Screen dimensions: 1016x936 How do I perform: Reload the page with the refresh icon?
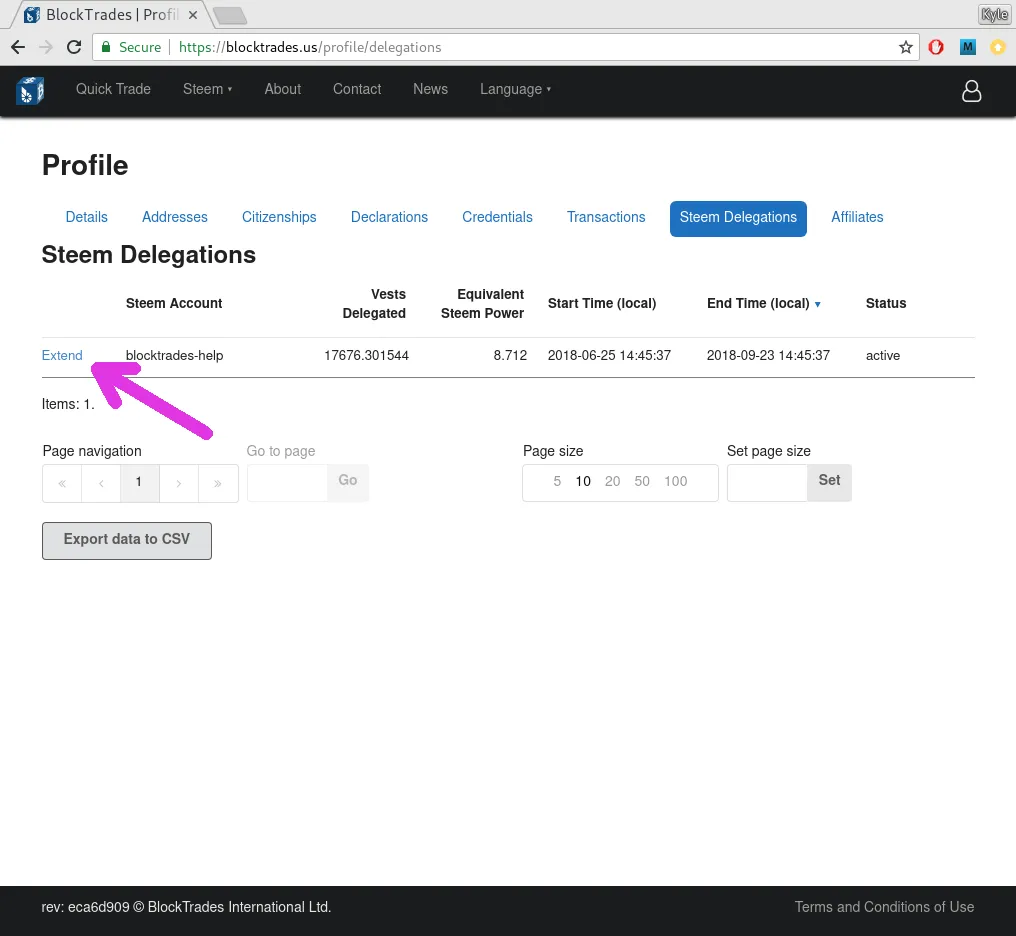click(74, 47)
